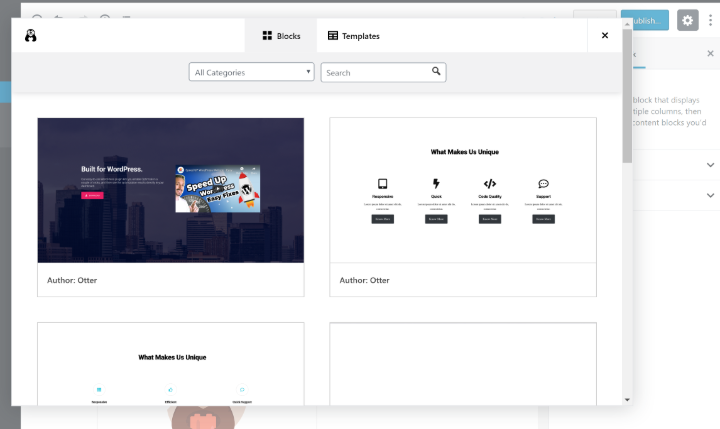
Task: Close the template library modal
Action: pos(605,35)
